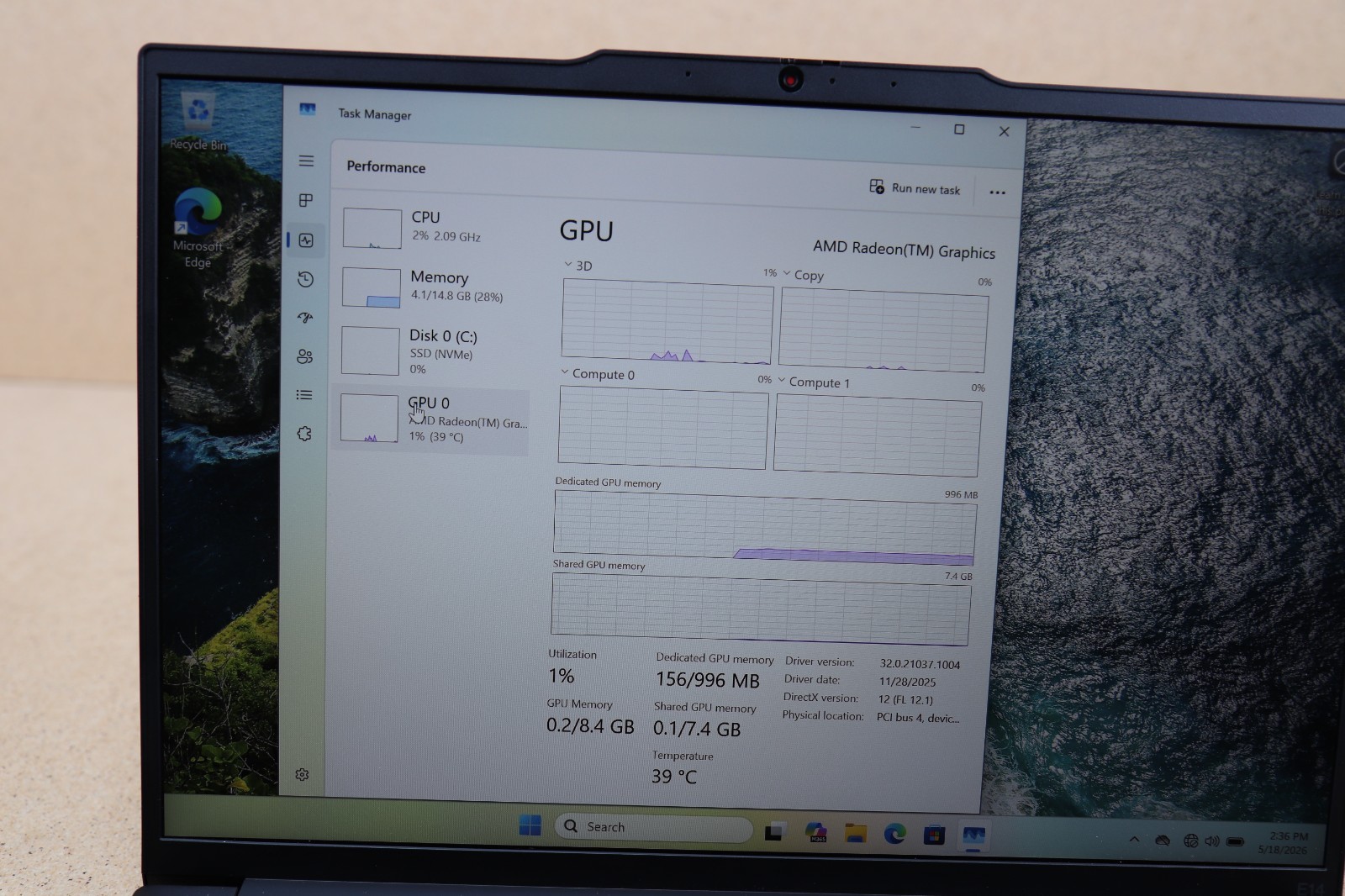Click the OneDrive cloud tray icon
The height and width of the screenshot is (896, 1345).
[x=1163, y=840]
